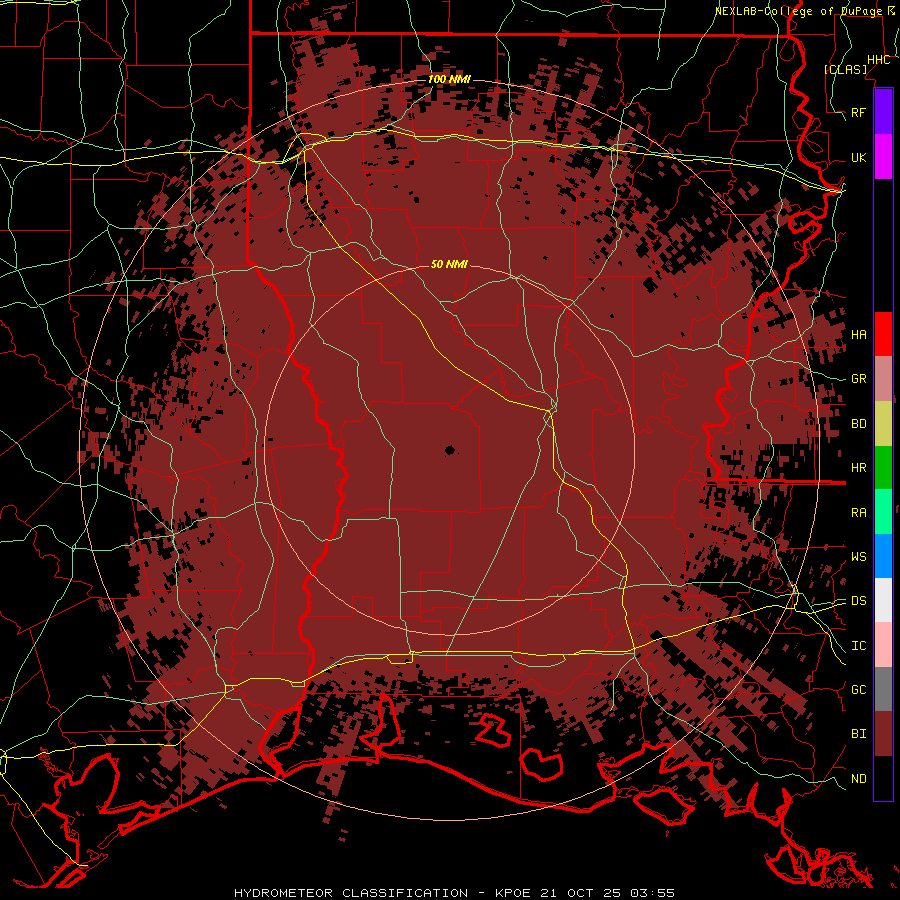Click the 100 NMI range ring label
The width and height of the screenshot is (900, 900).
pos(449,79)
